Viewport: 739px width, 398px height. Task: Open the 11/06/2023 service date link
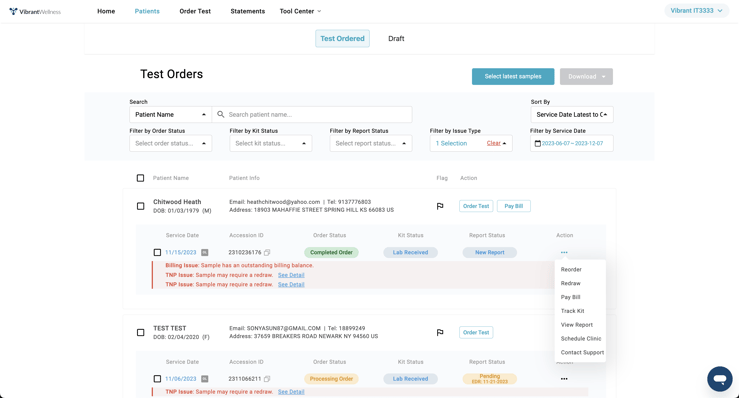(181, 379)
